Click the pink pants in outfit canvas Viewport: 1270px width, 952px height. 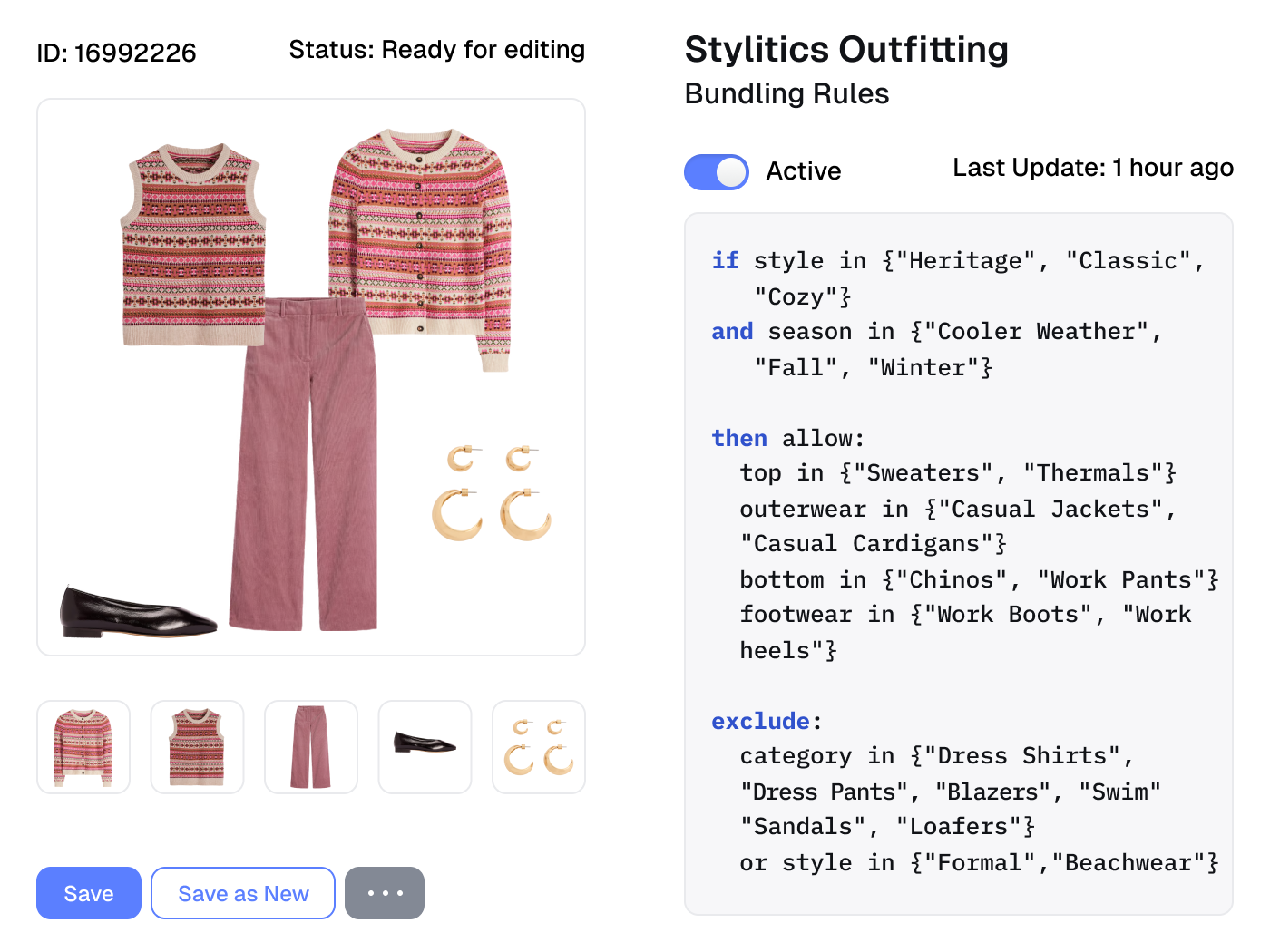(x=303, y=464)
